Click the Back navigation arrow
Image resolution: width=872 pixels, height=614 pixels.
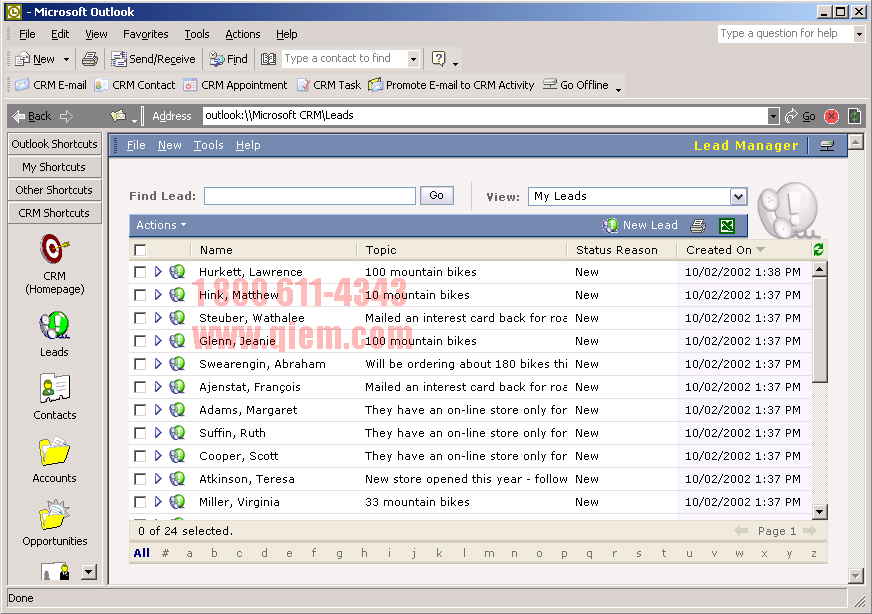tap(31, 116)
